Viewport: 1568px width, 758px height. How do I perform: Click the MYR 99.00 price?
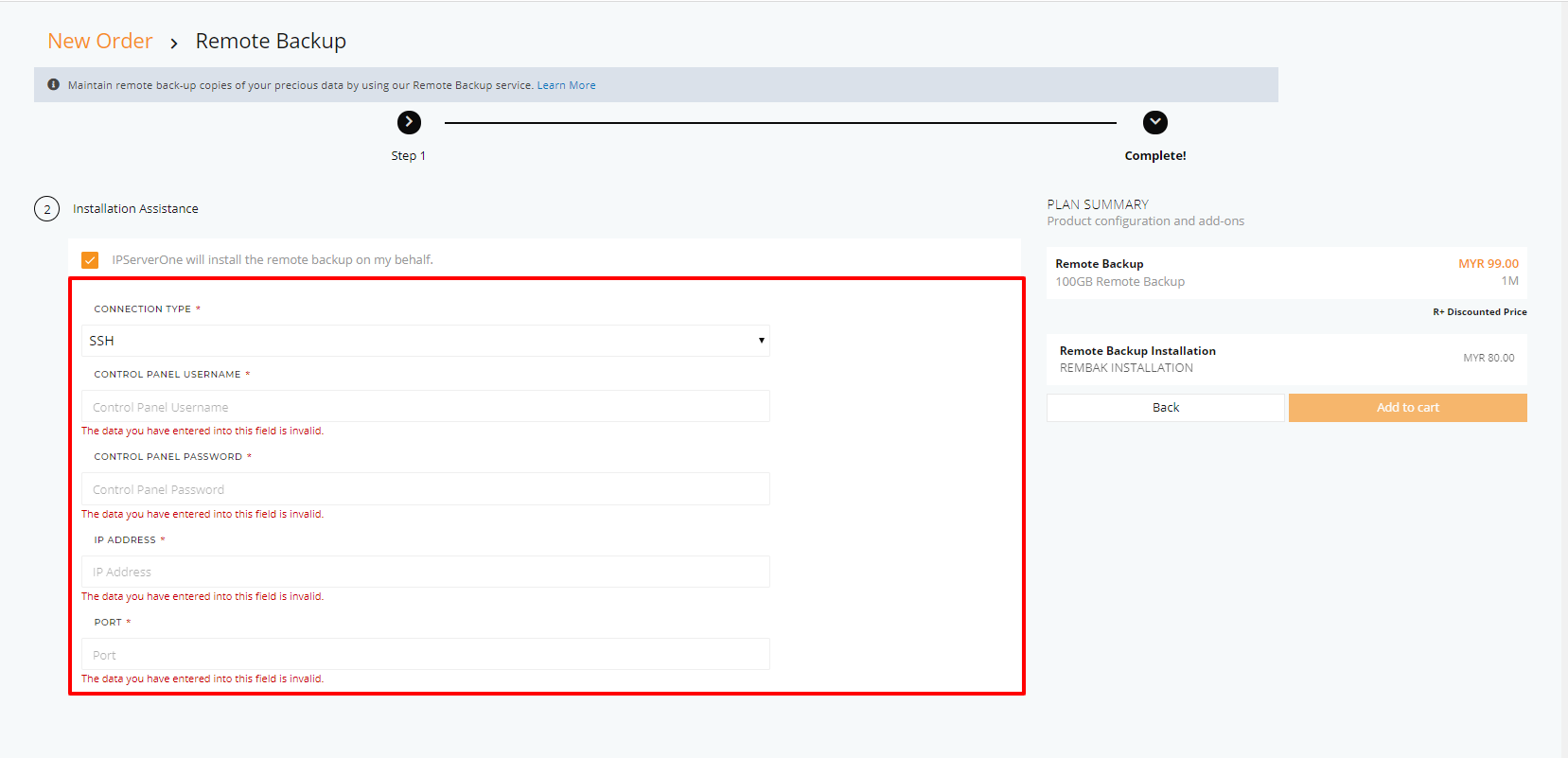coord(1489,264)
